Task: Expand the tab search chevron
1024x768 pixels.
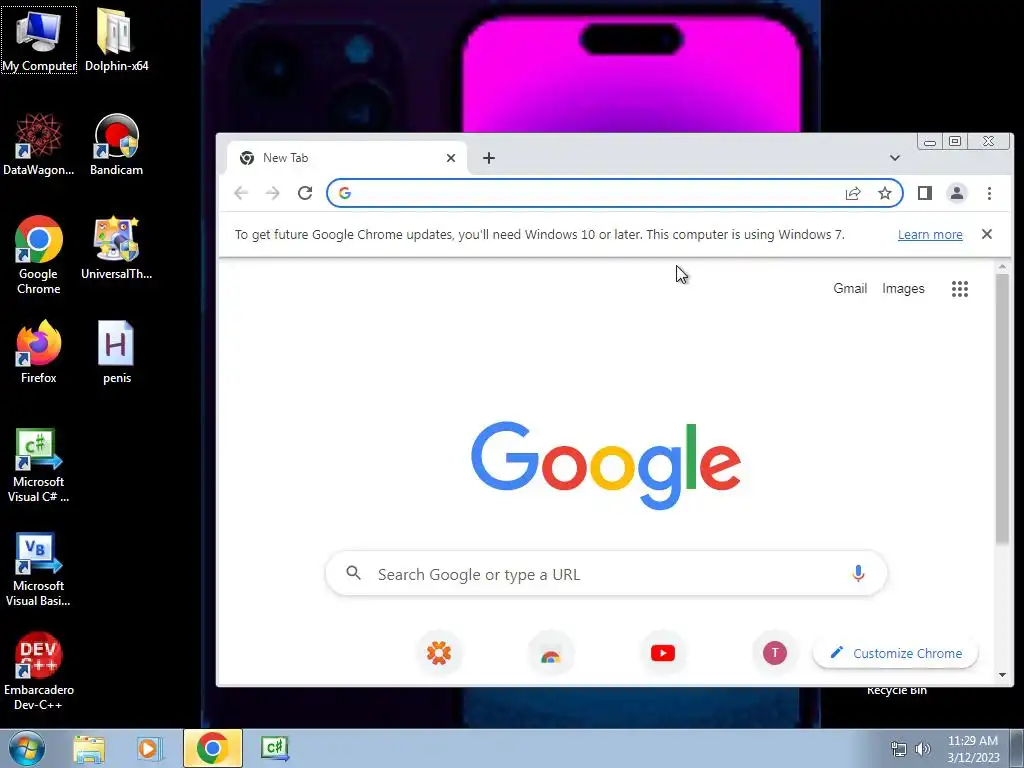Action: [x=895, y=158]
